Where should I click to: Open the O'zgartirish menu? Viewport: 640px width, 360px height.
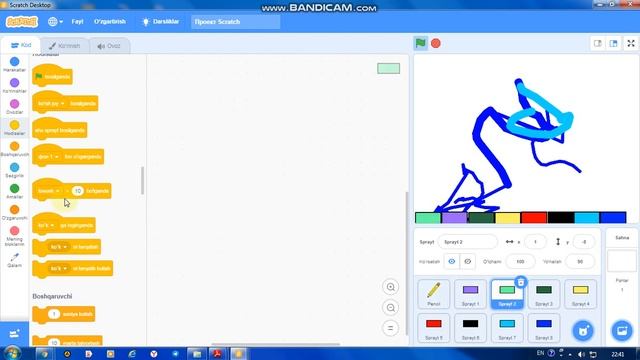(x=110, y=22)
